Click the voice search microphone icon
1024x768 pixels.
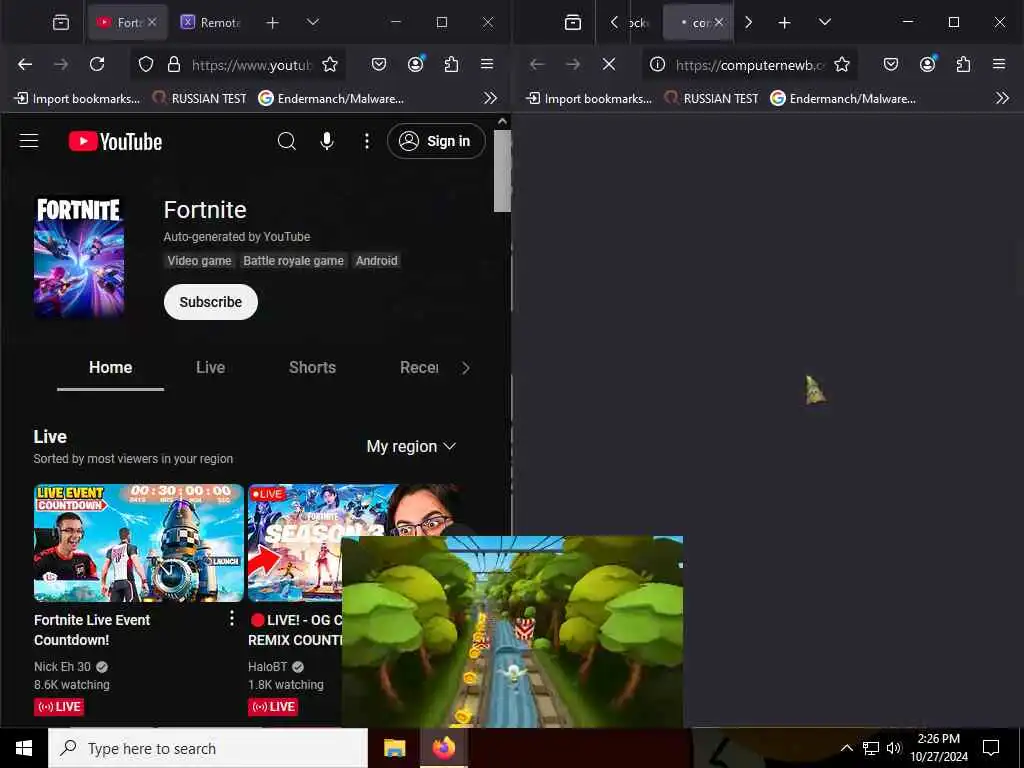pos(327,141)
